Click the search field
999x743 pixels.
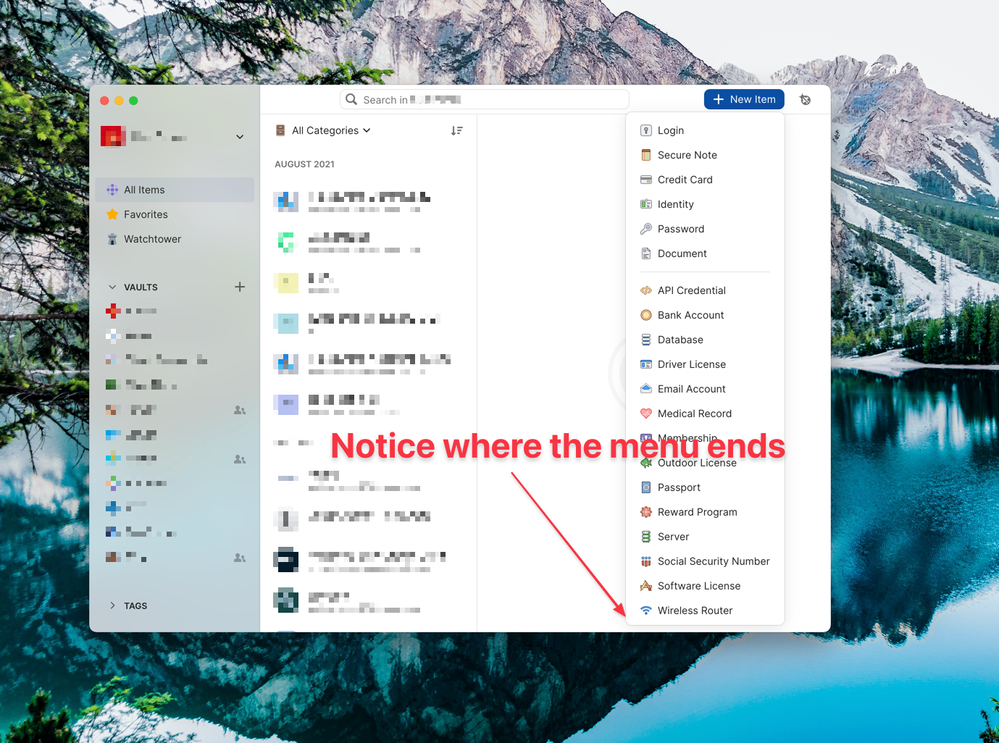tap(485, 100)
